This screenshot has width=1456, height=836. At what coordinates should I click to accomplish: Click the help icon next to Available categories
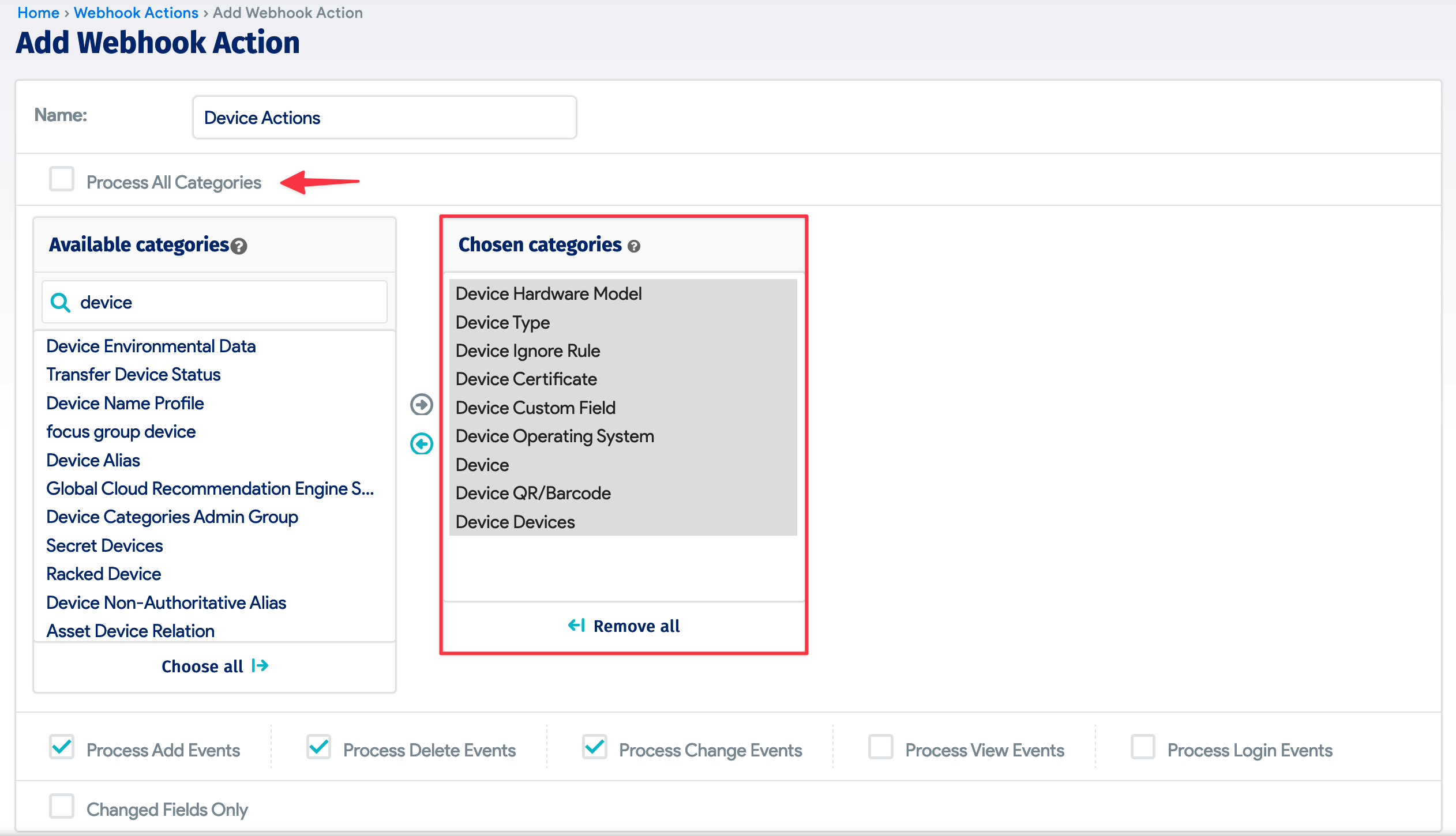238,246
